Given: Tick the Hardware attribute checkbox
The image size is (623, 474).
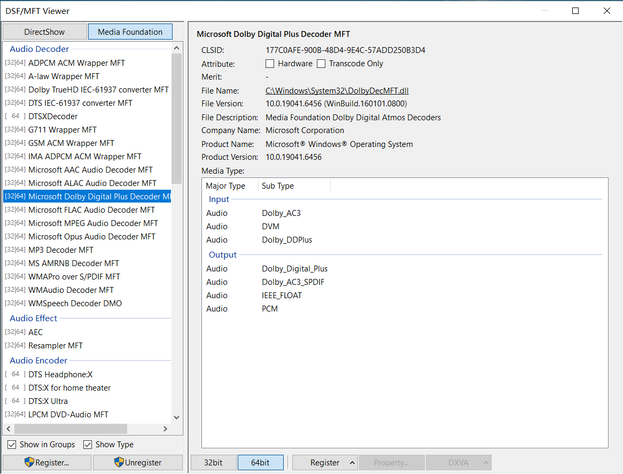Looking at the screenshot, I should (270, 64).
